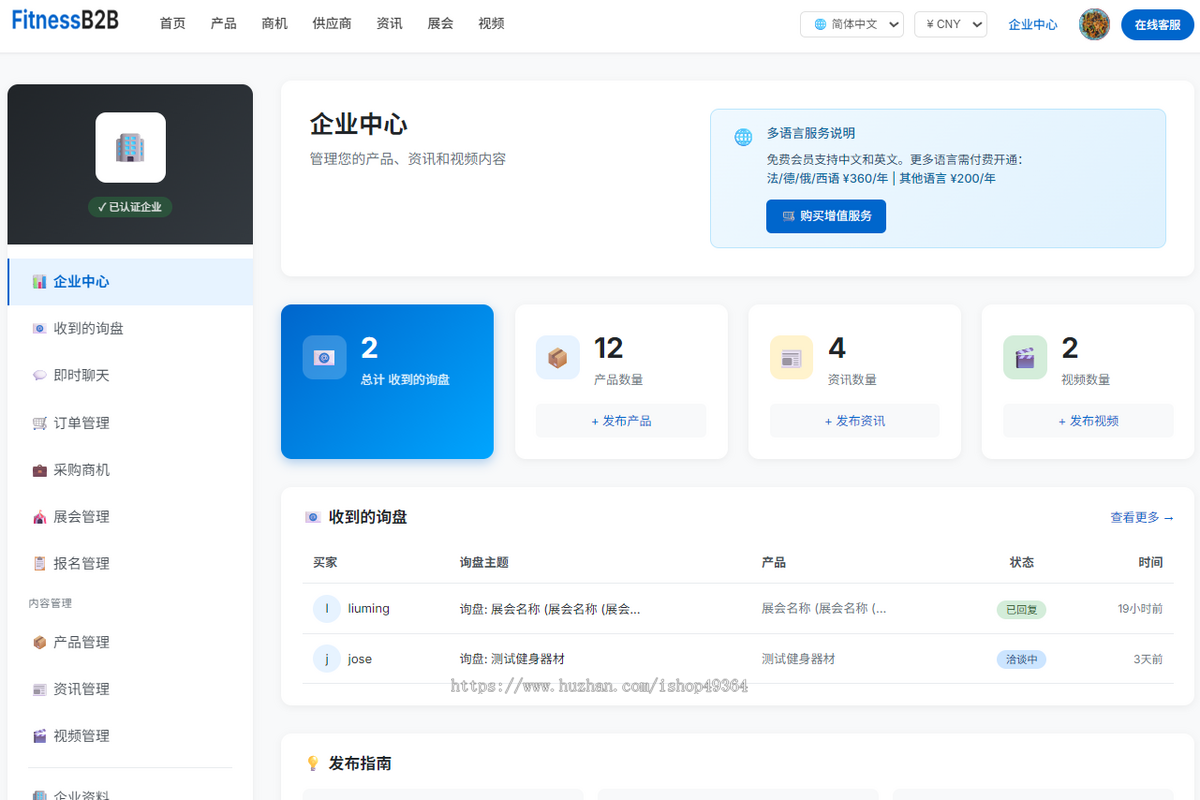Click the icon next to 收到的询盘 heading
This screenshot has height=800, width=1200.
[313, 517]
